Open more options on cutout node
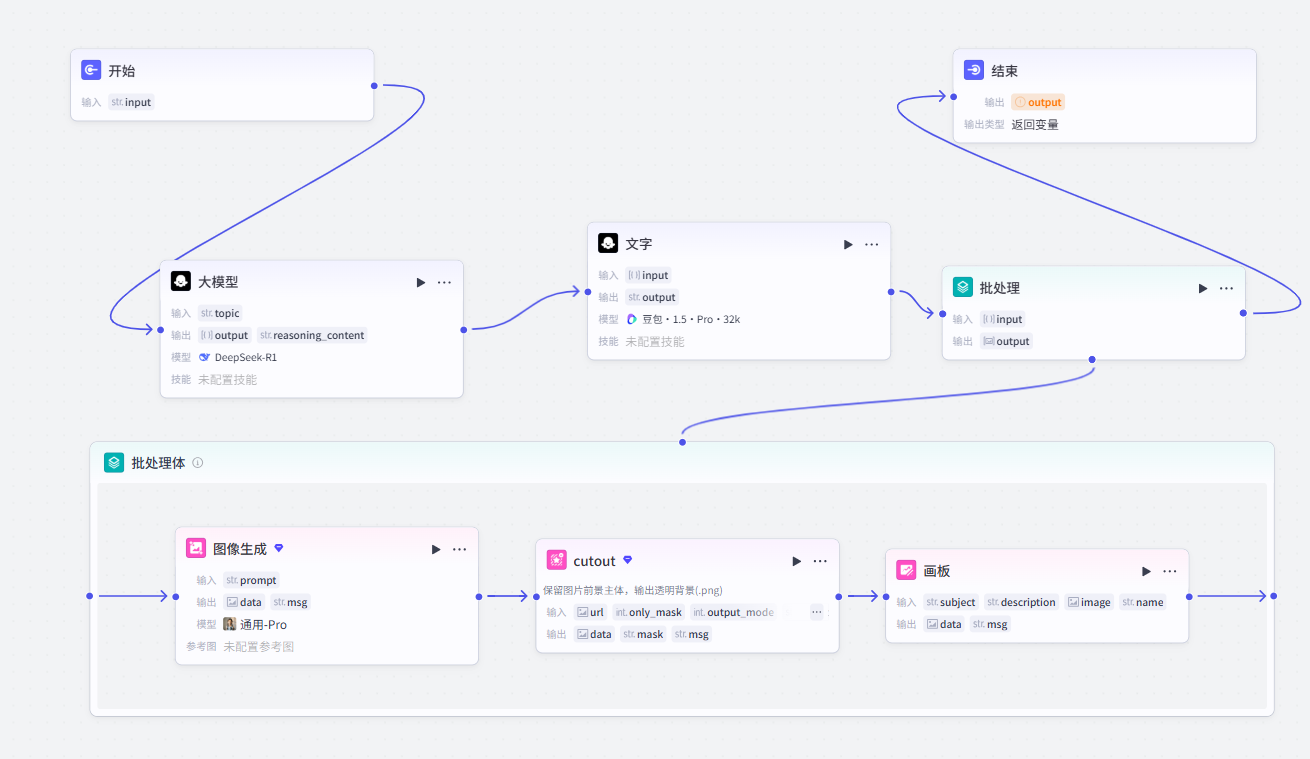1310x759 pixels. [x=820, y=561]
